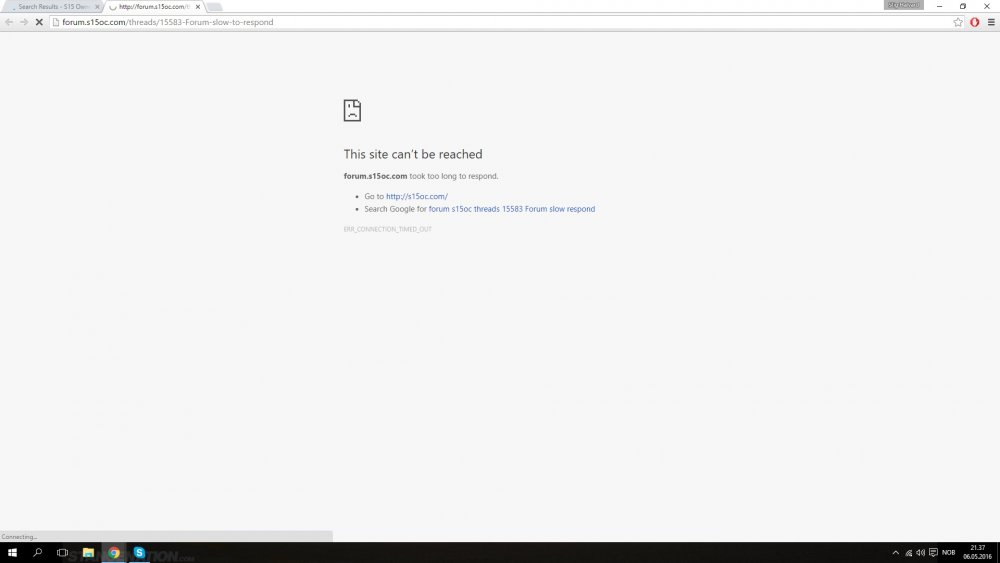
Task: Open the Windows Start menu
Action: coord(12,553)
